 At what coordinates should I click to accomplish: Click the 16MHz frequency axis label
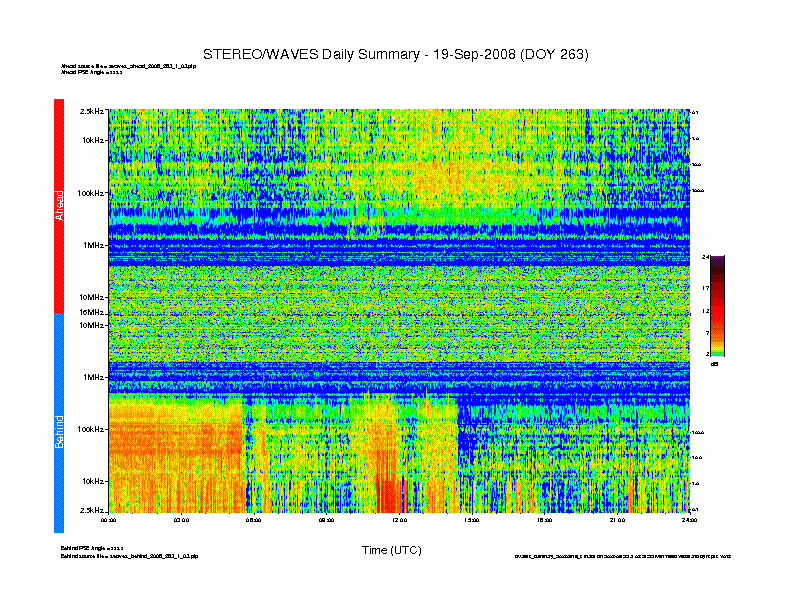pos(91,312)
